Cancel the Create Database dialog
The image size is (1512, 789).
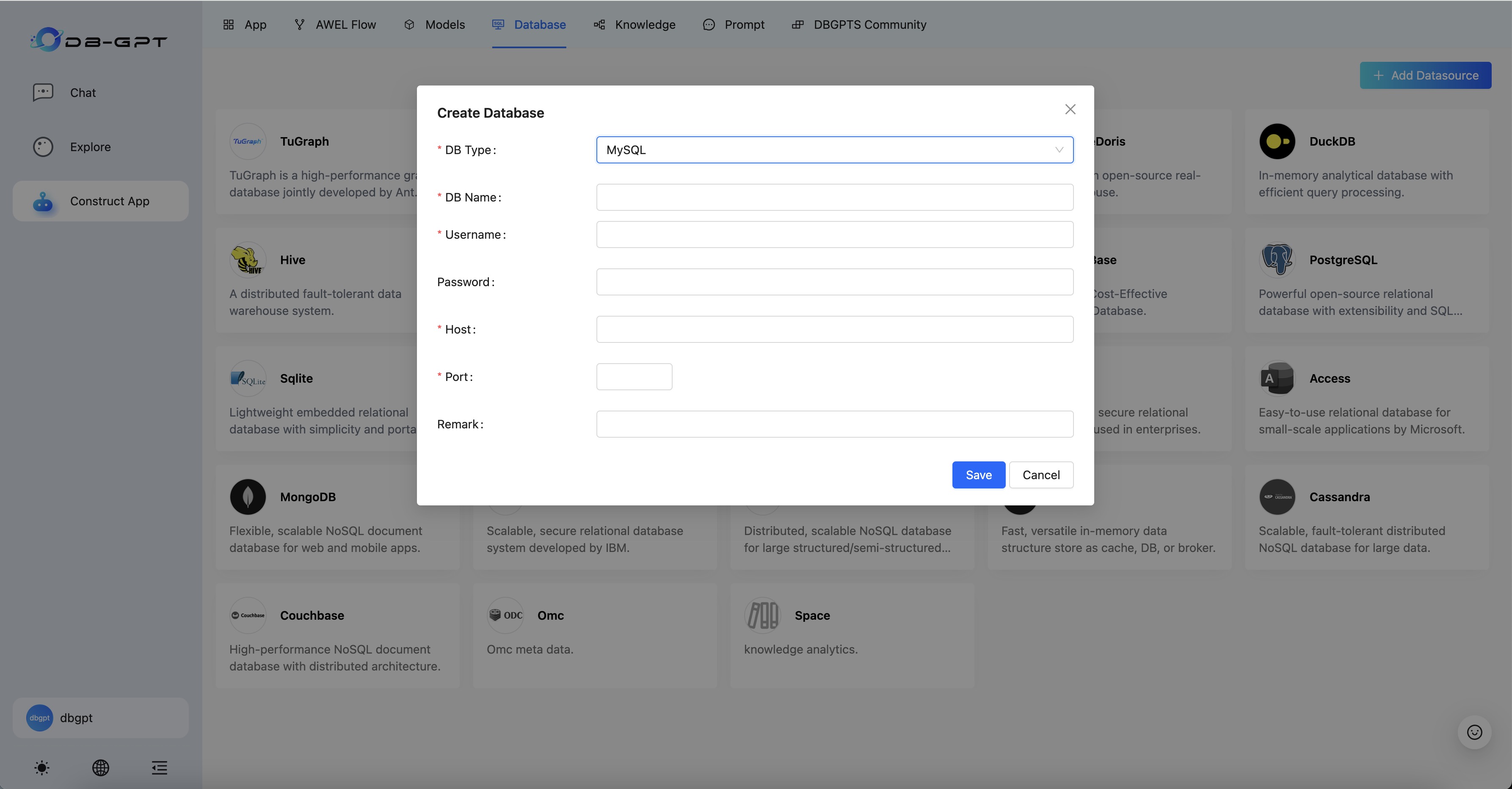pos(1041,475)
